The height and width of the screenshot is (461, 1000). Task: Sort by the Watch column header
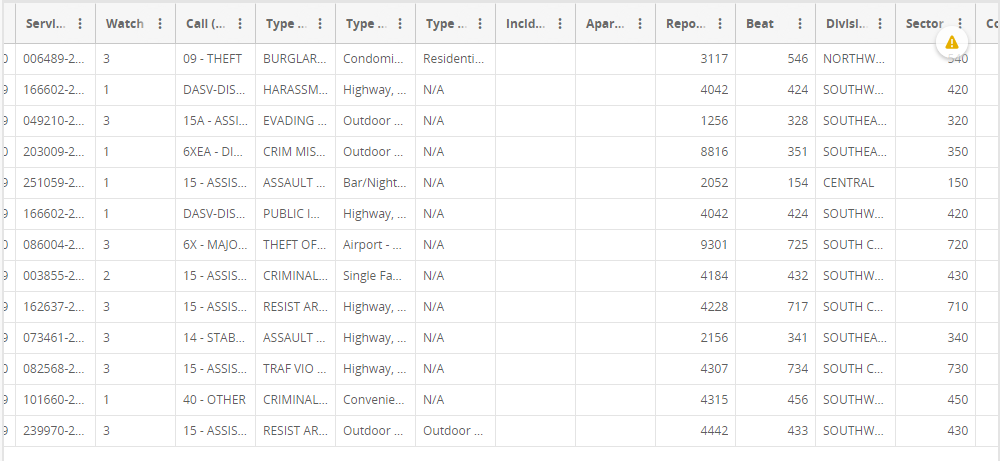coord(125,24)
